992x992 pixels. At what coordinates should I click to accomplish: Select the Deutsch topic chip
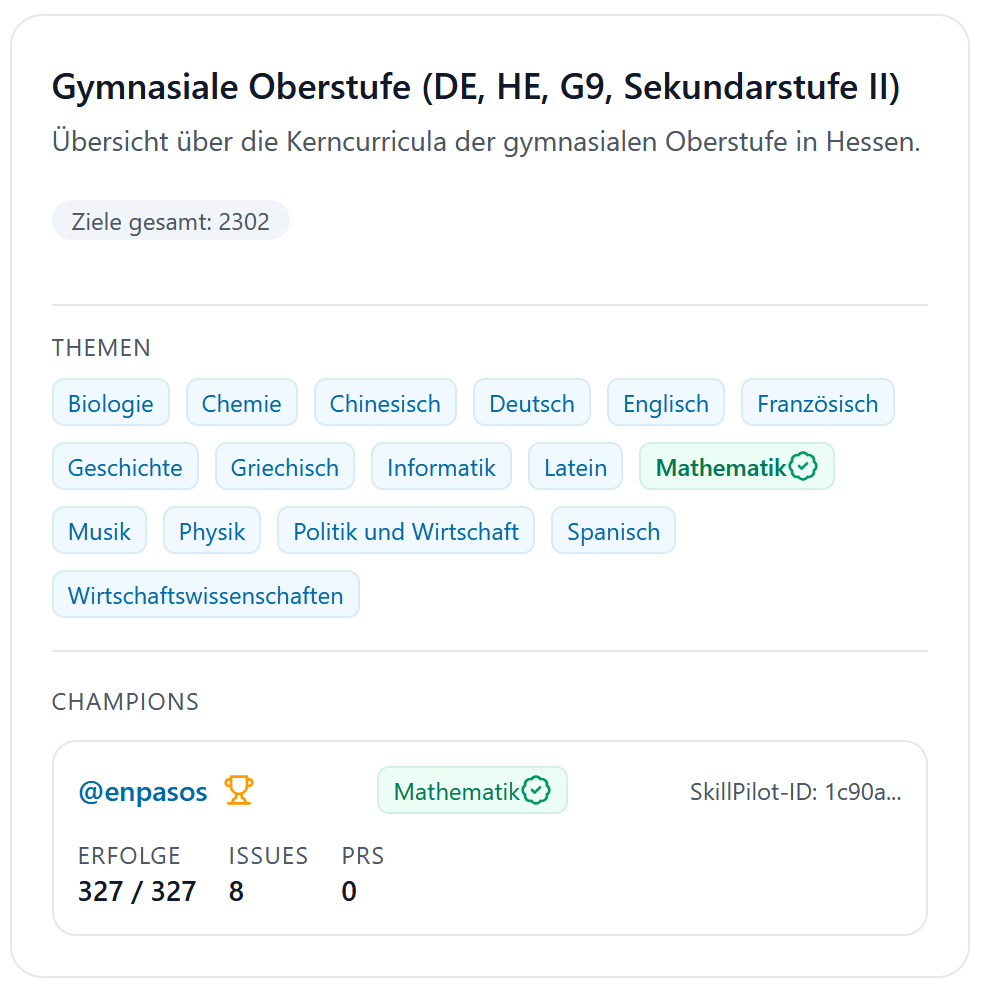(531, 402)
